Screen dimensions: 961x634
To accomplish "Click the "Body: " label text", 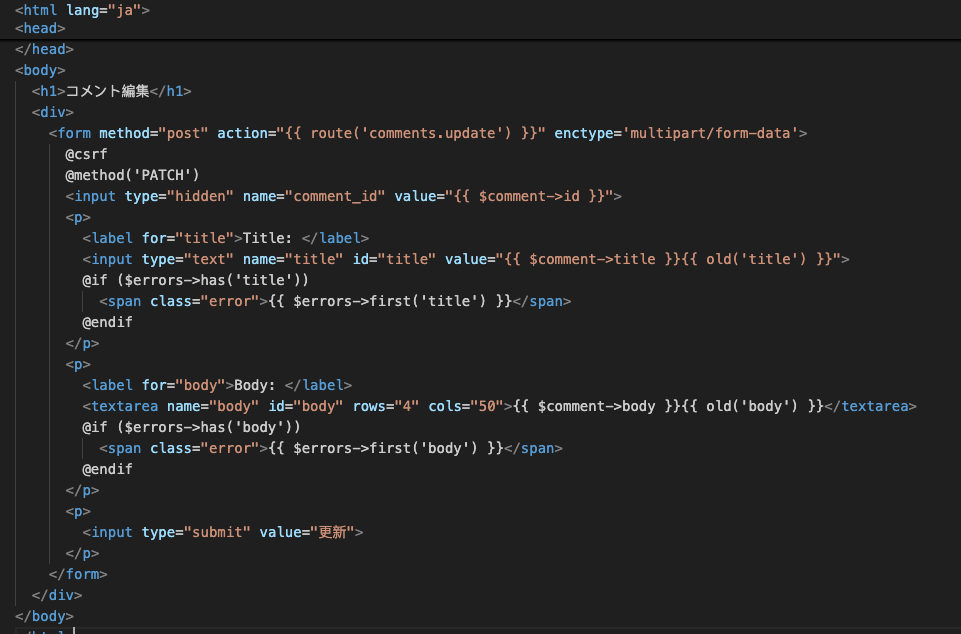I will pyautogui.click(x=258, y=385).
